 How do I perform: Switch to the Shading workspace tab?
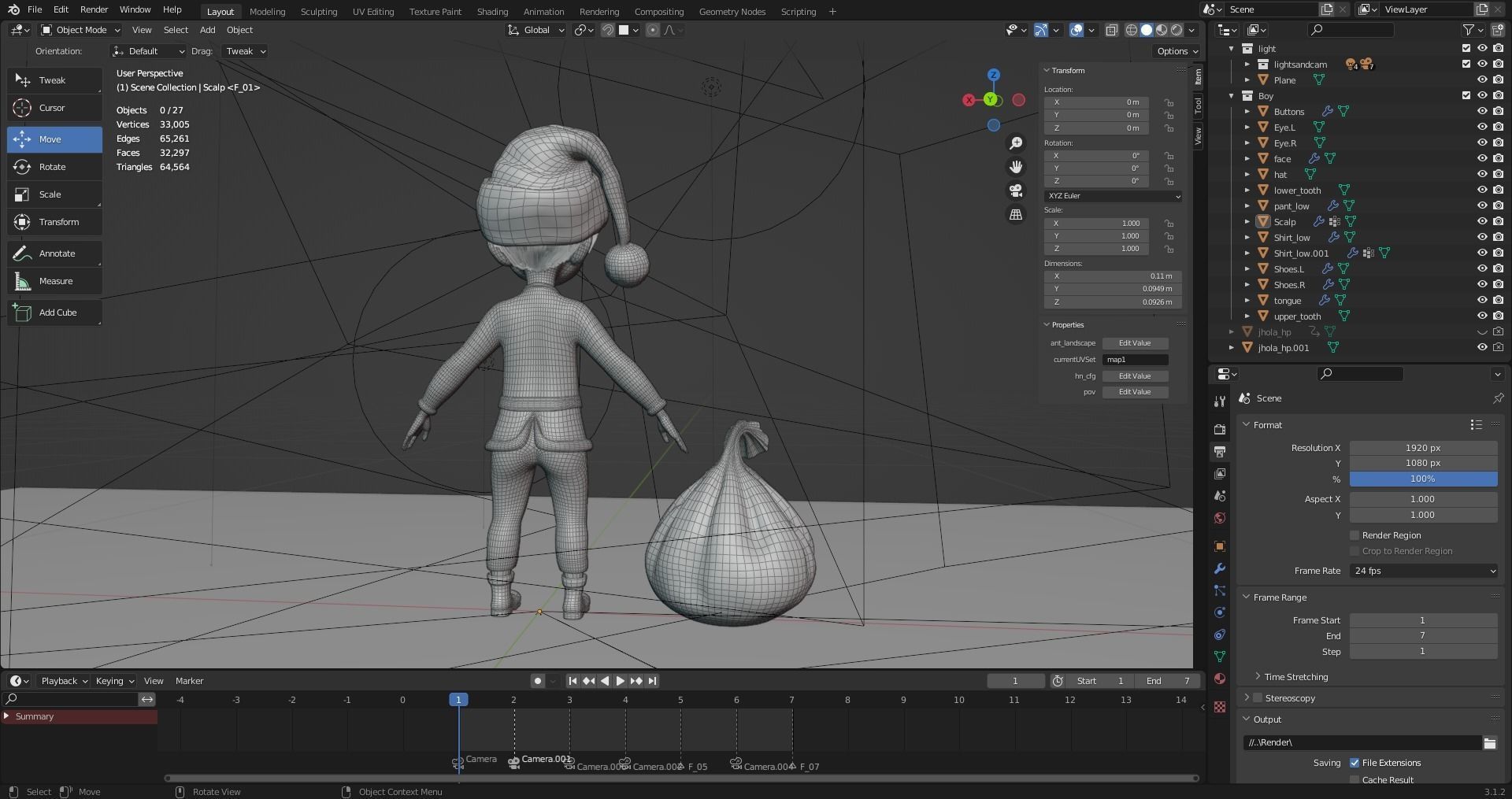[x=492, y=12]
